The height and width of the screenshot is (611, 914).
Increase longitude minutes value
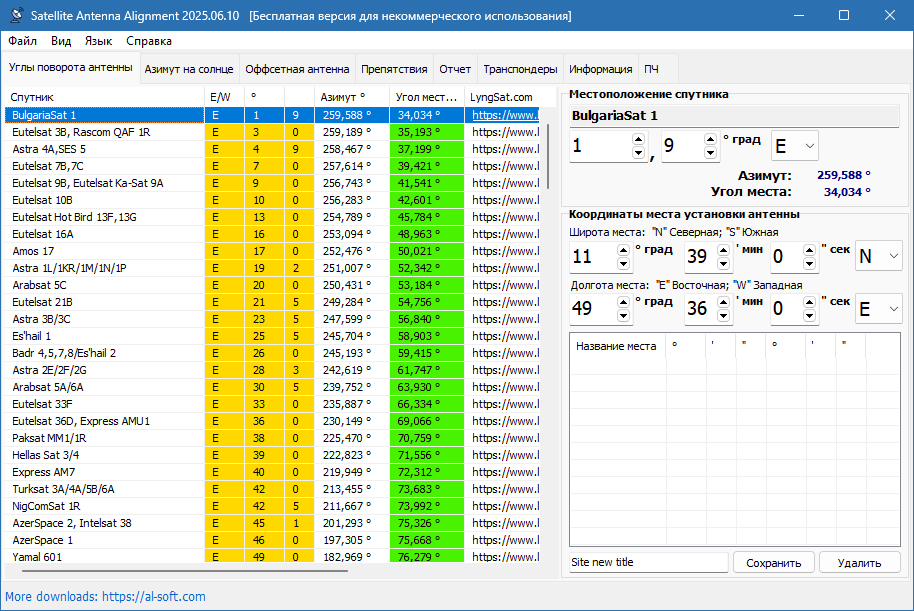tap(723, 302)
